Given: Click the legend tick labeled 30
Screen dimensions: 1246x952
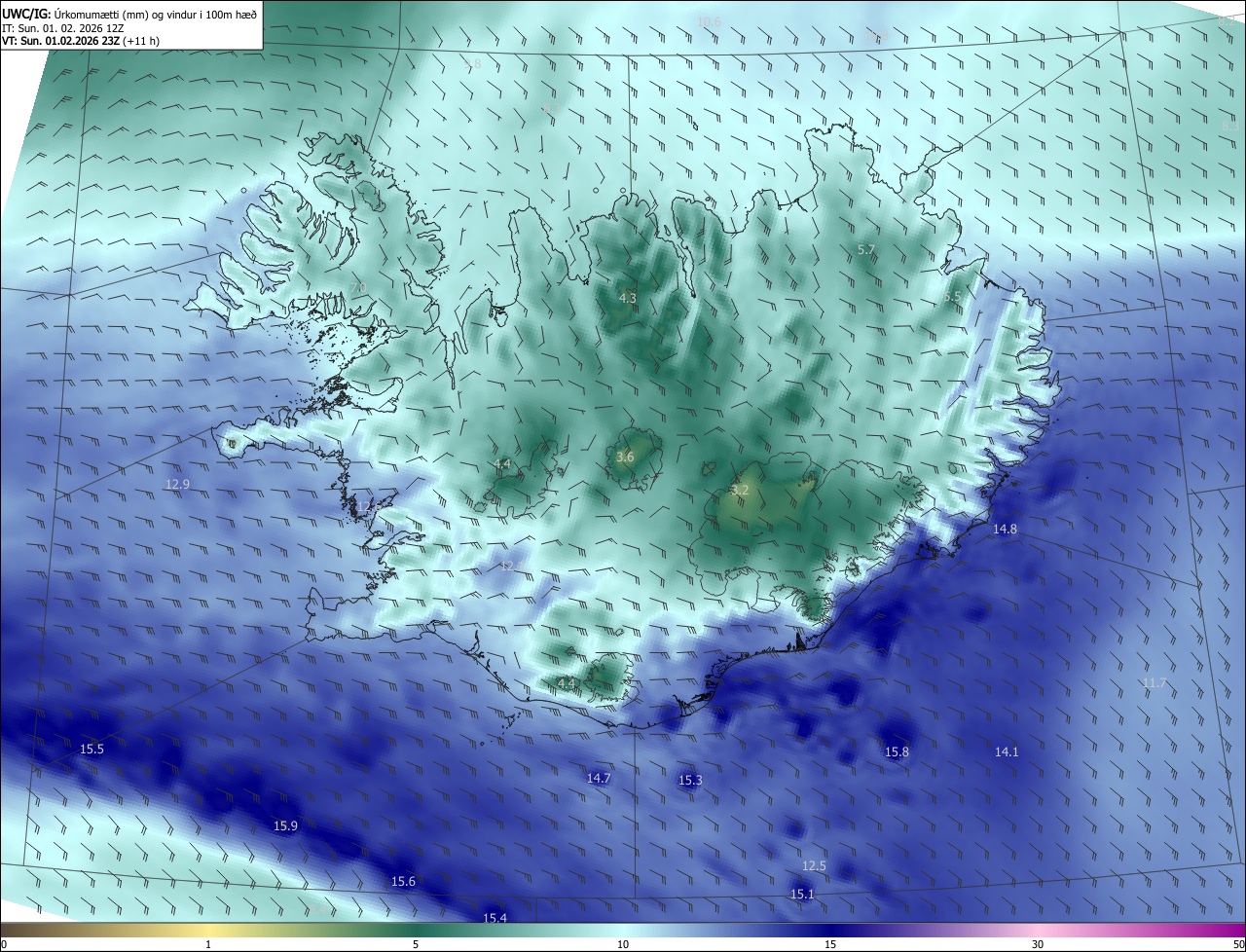Looking at the screenshot, I should 1038,944.
